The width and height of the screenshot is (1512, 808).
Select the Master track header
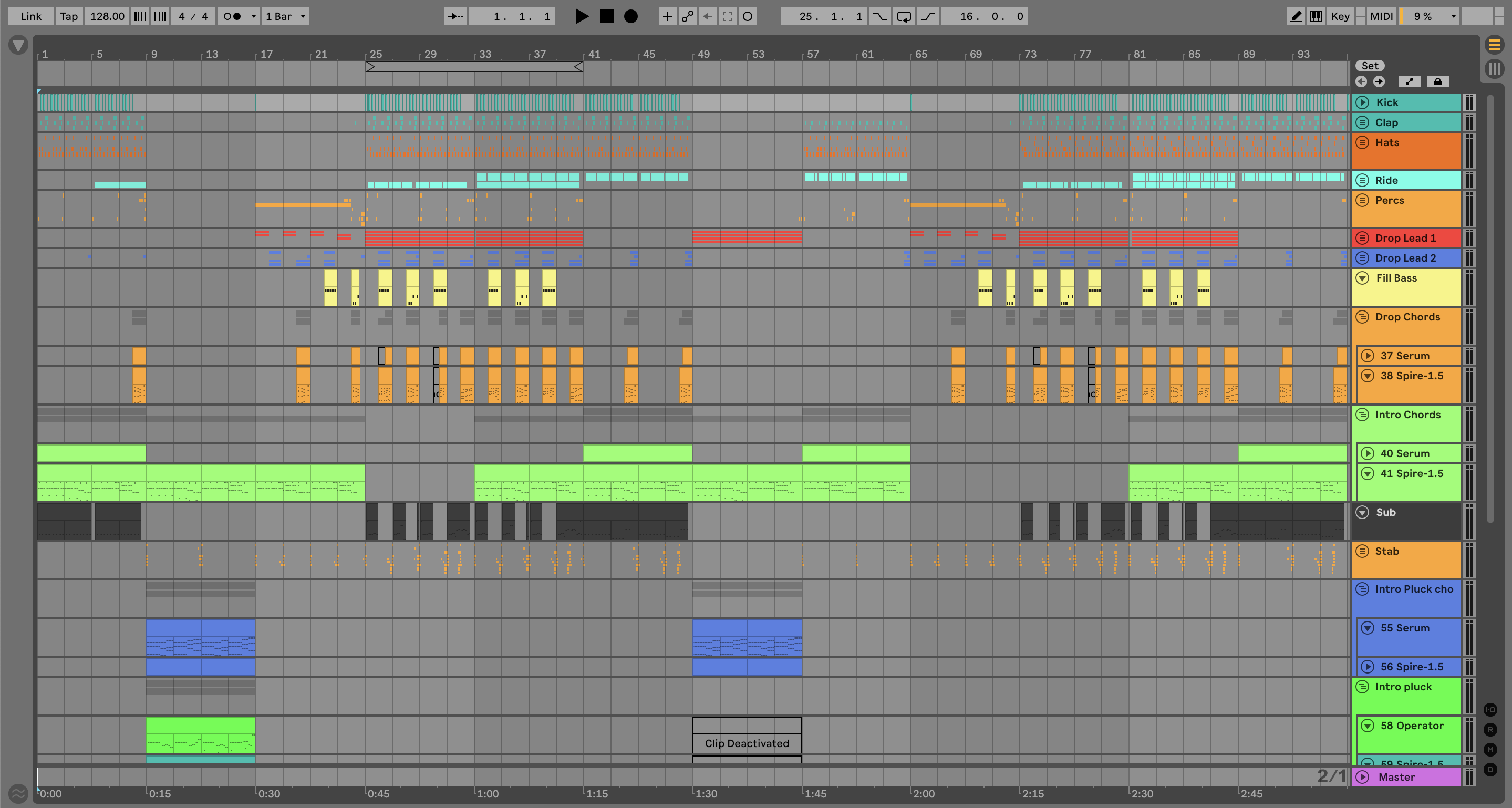(x=1406, y=777)
